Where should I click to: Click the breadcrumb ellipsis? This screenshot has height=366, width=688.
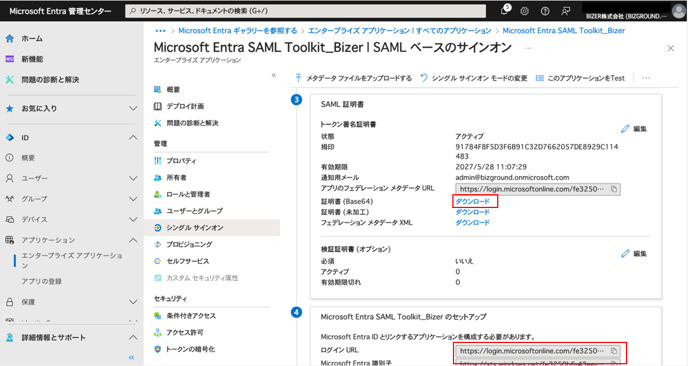coord(161,31)
